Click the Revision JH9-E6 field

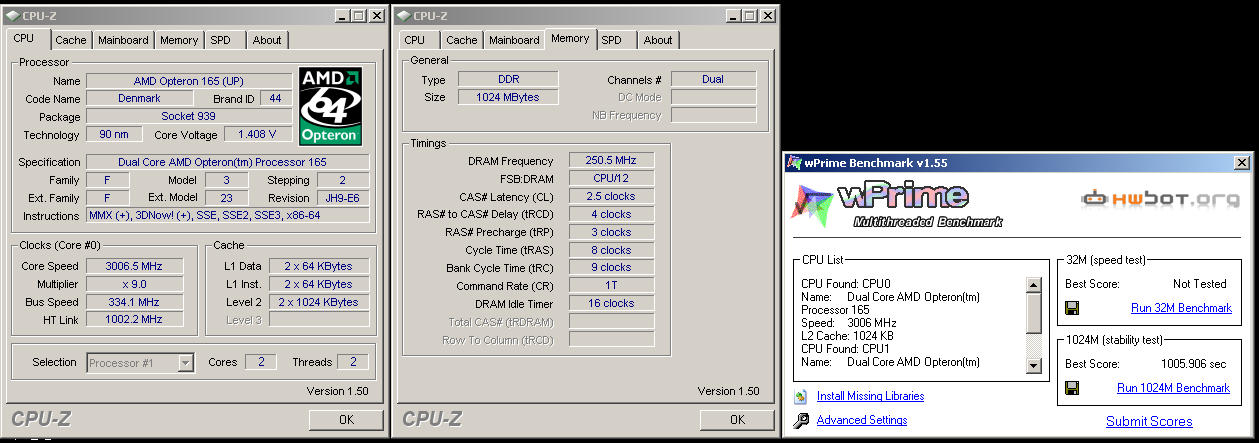coord(343,197)
